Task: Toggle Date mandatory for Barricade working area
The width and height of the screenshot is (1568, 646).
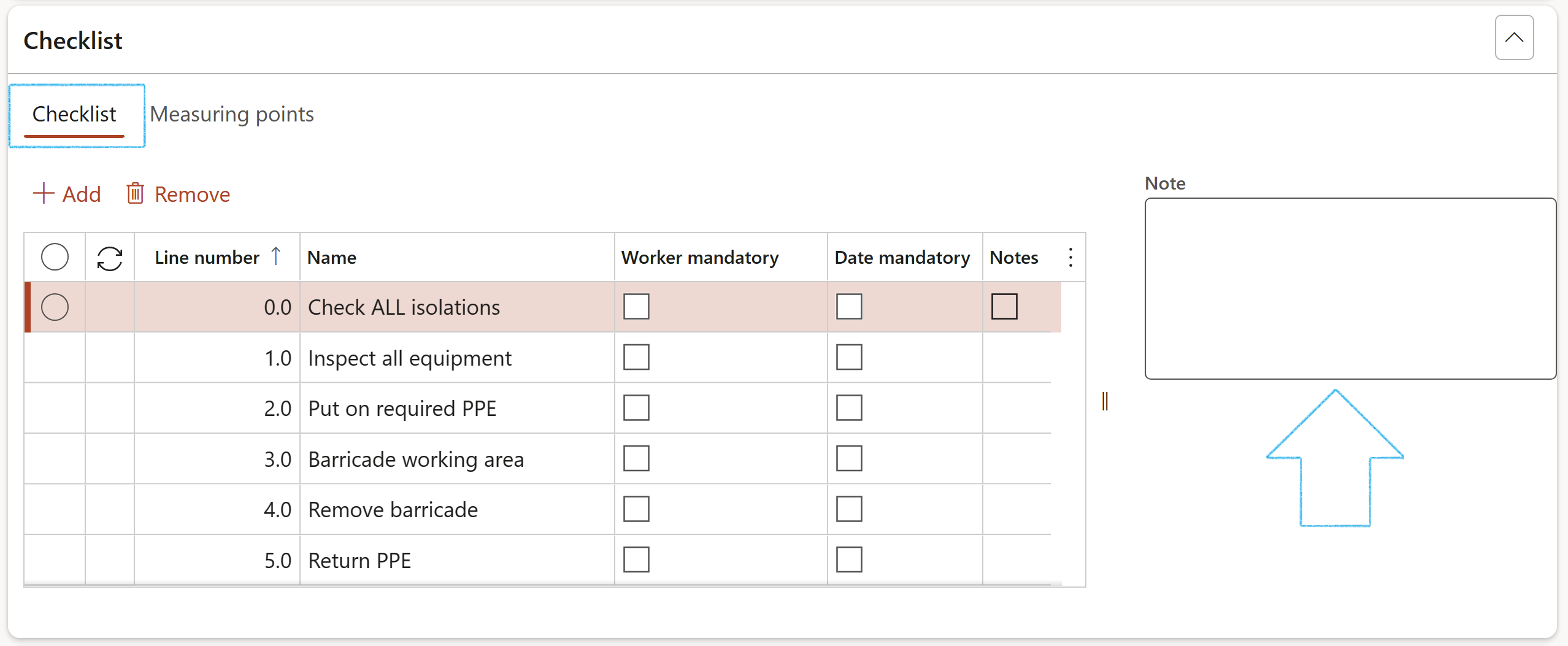Action: tap(849, 458)
